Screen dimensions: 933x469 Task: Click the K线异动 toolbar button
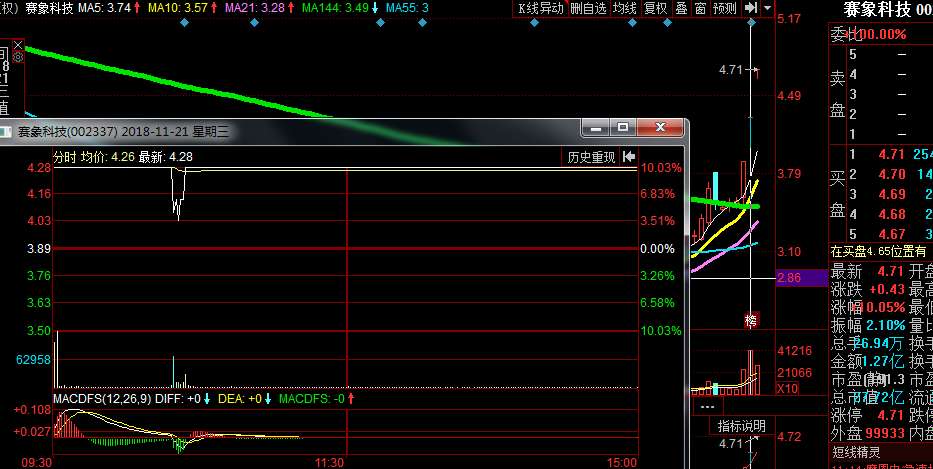click(540, 8)
